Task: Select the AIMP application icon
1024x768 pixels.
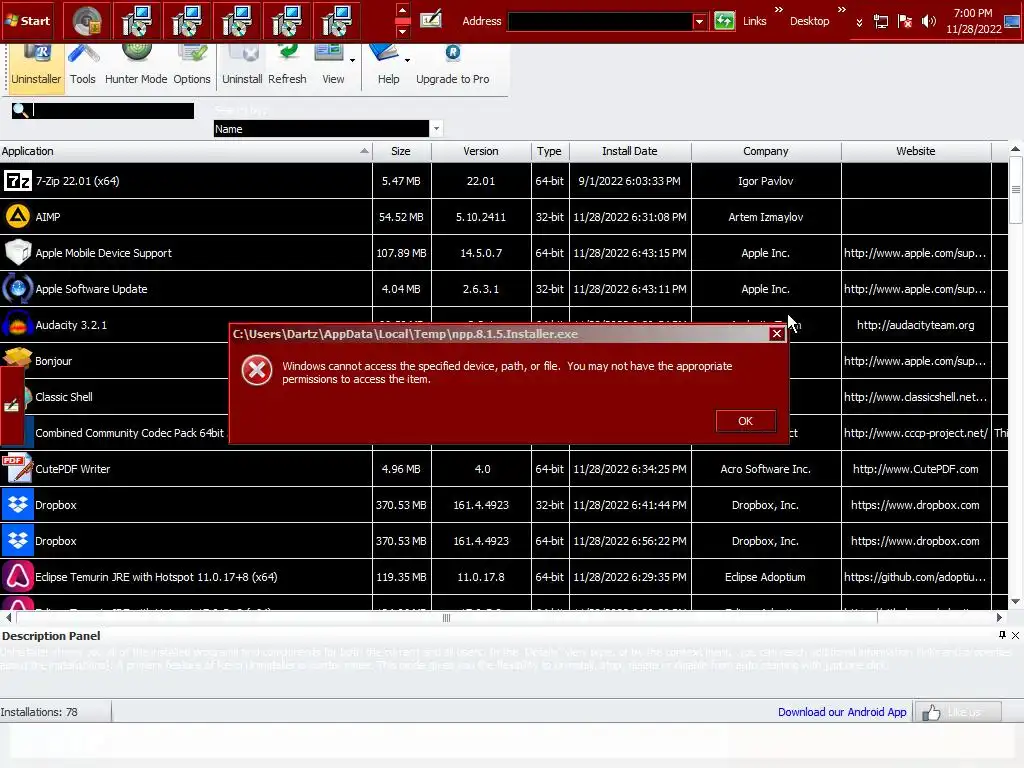Action: [18, 217]
